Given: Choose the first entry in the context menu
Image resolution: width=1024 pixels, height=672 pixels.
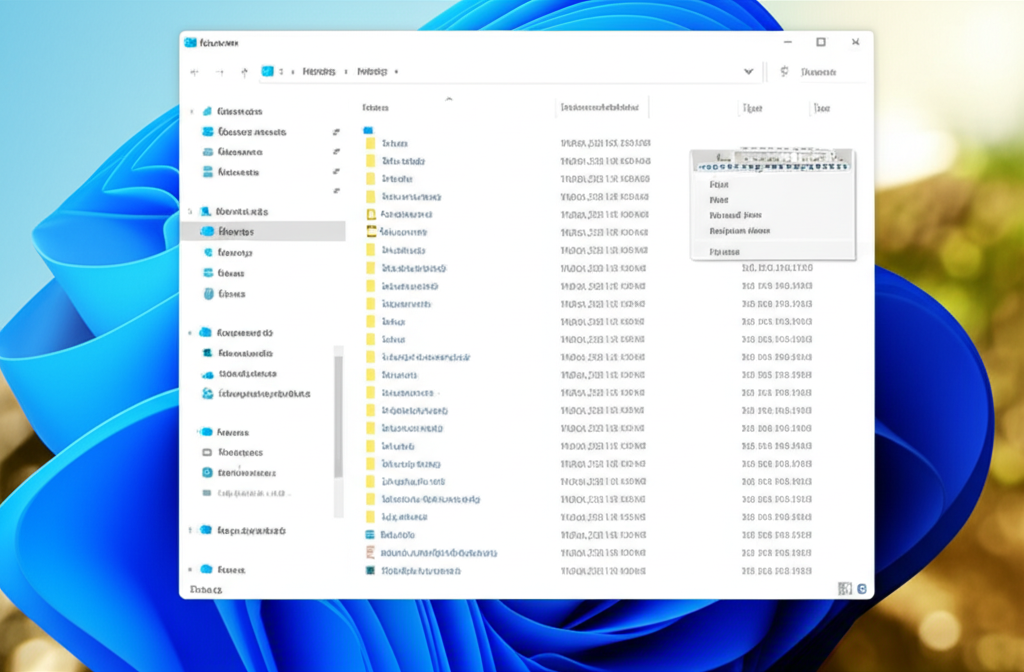Looking at the screenshot, I should click(719, 185).
